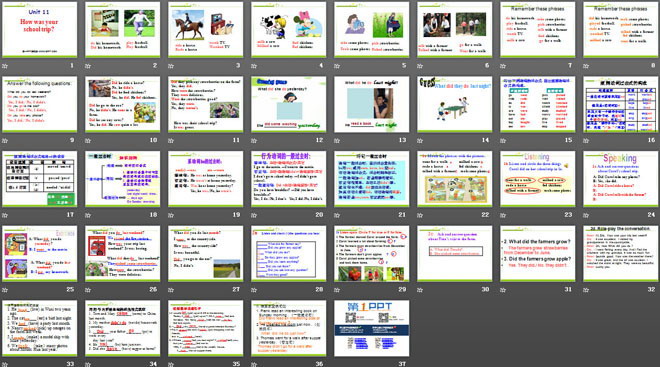Image resolution: width=660 pixels, height=367 pixels.
Task: Click the animation star icon under slide 17
Action: (5, 215)
